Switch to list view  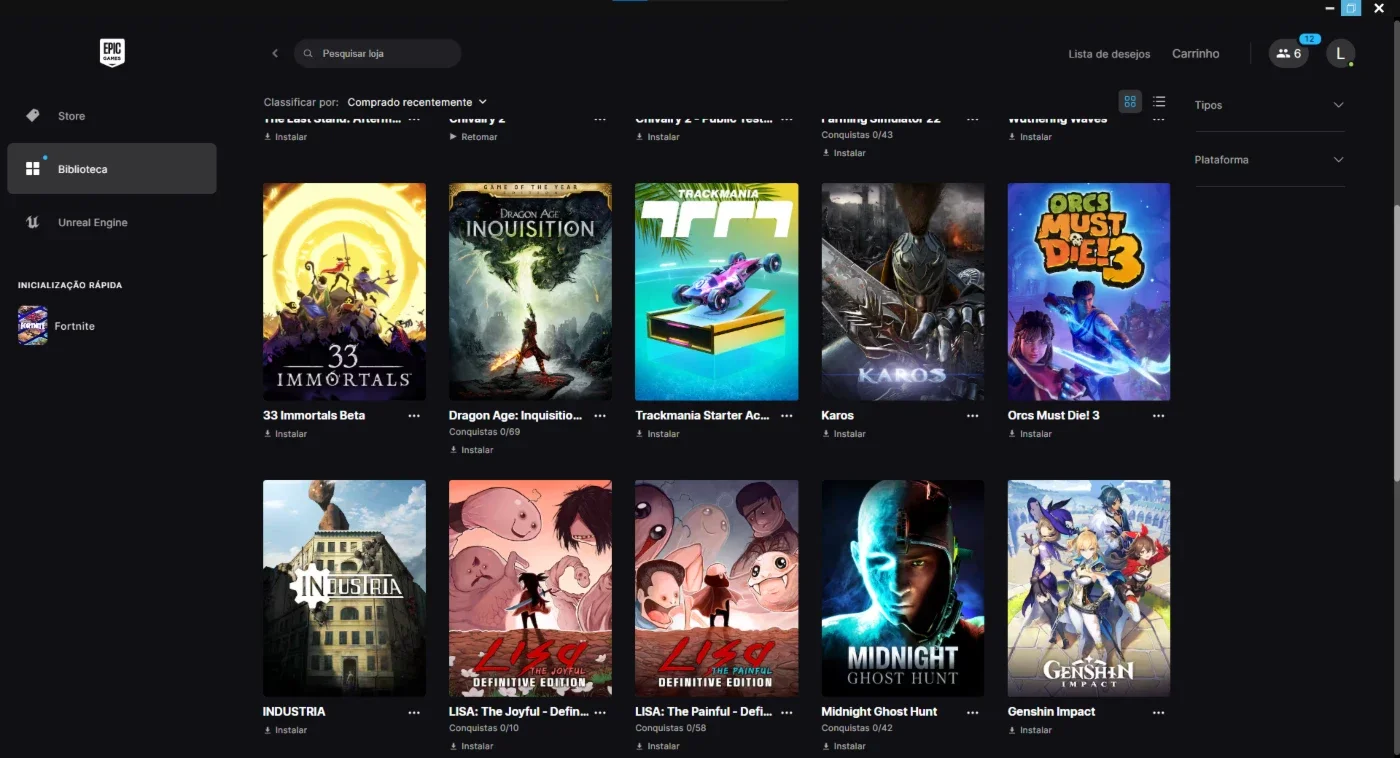(x=1159, y=101)
